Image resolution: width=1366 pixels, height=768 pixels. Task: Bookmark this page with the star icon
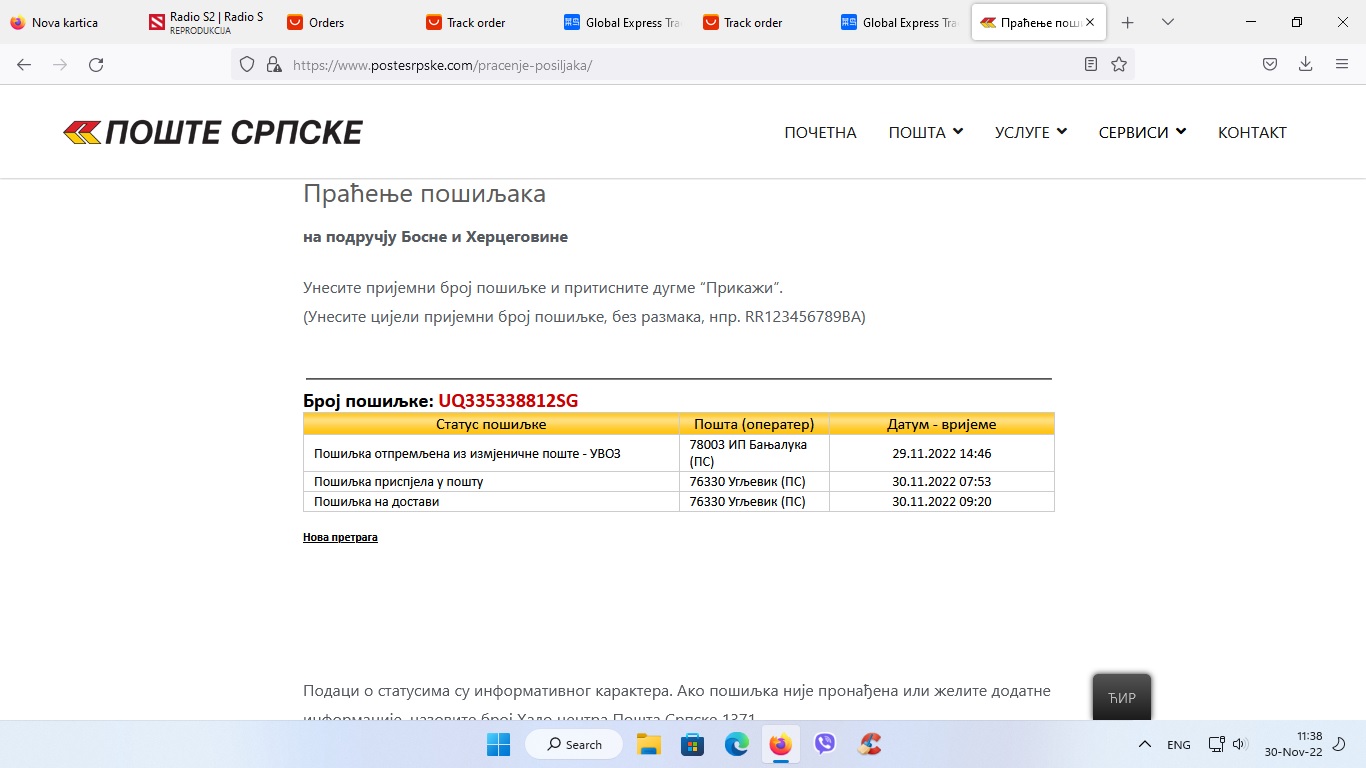(x=1119, y=64)
